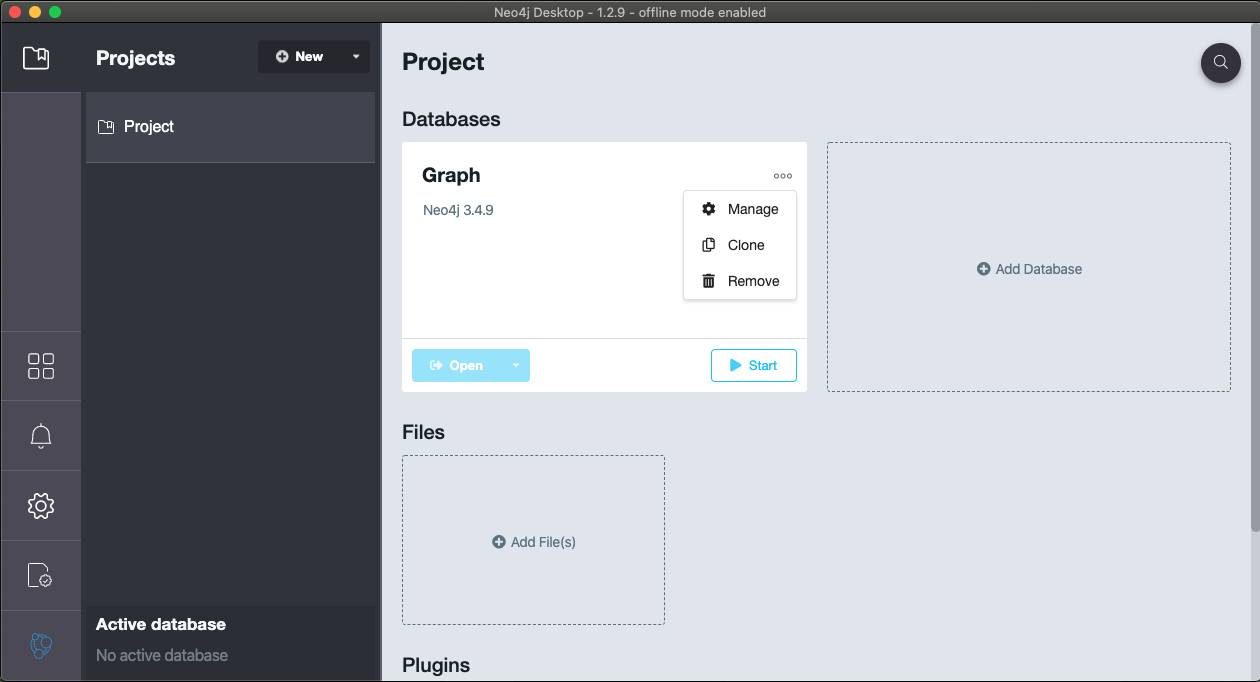Click the plus icon in Add File(s)
The height and width of the screenshot is (682, 1260).
tap(499, 542)
